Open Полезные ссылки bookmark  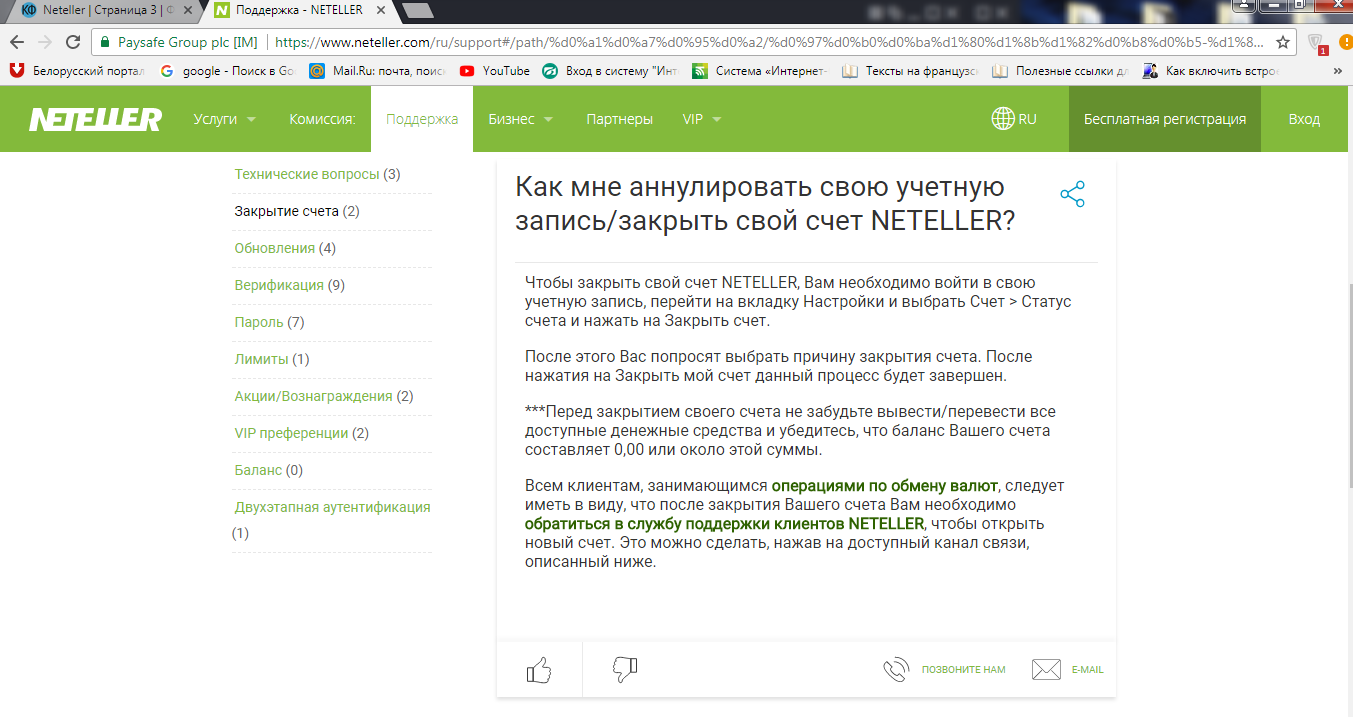[1061, 71]
